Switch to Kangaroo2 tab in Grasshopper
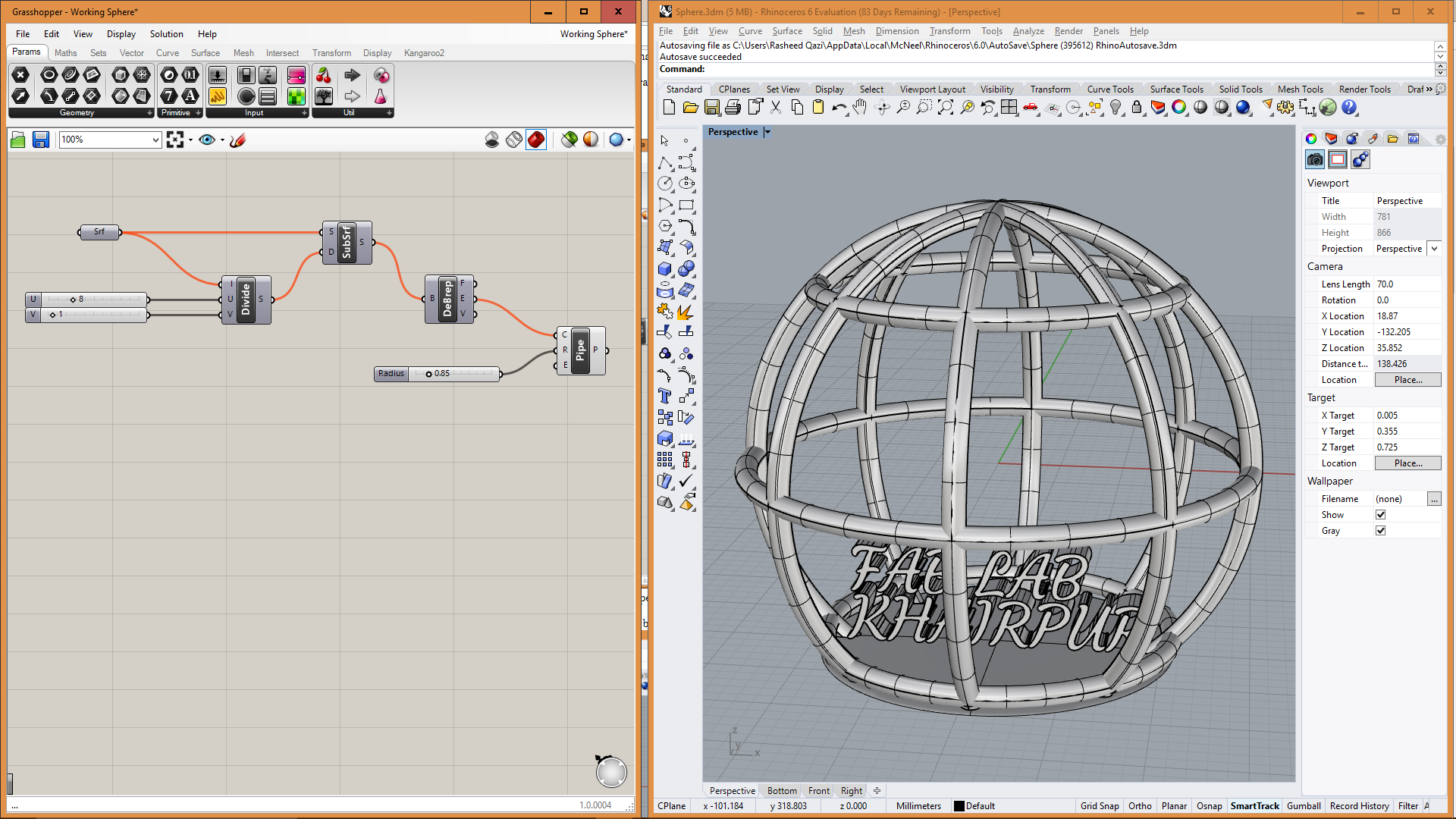The width and height of the screenshot is (1456, 819). point(424,53)
